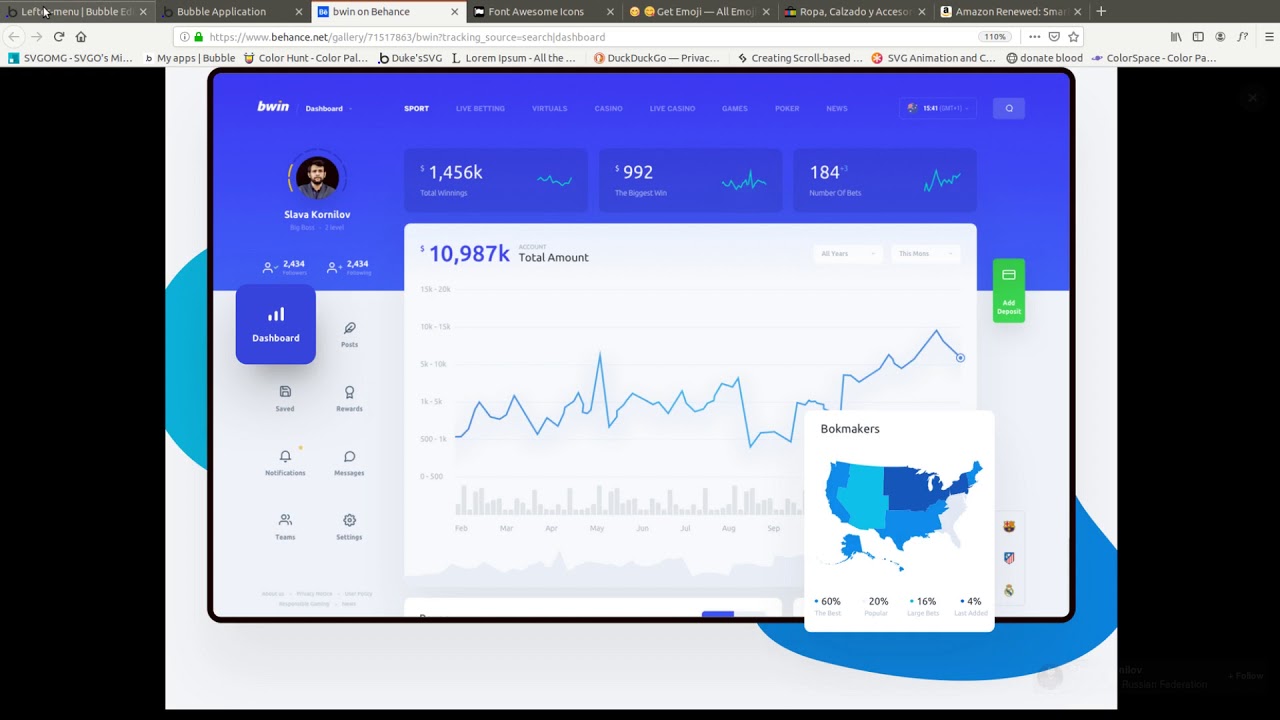1280x720 pixels.
Task: Click Slava Kornilov's profile avatar
Action: 317,178
